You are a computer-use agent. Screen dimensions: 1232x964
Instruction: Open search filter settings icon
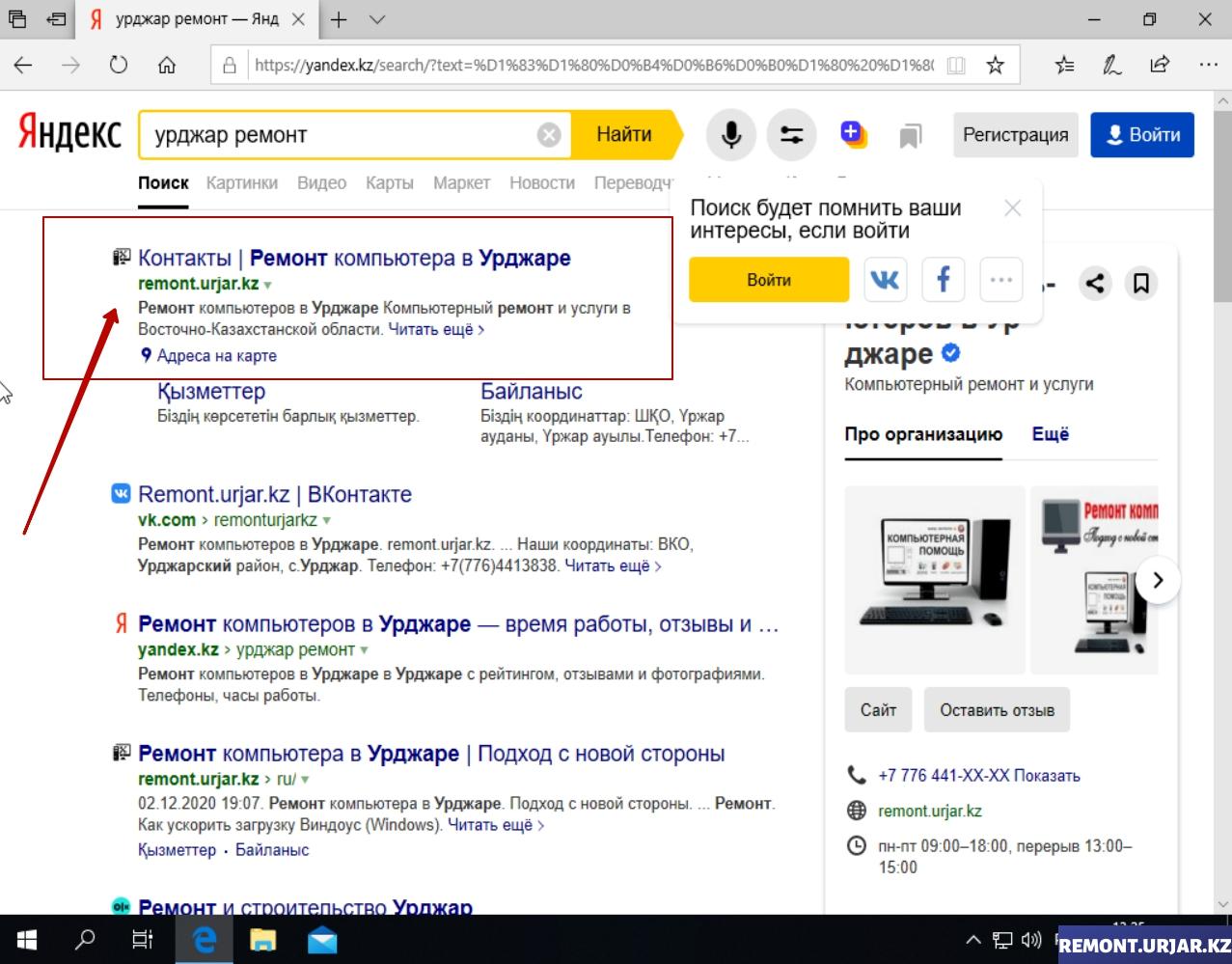(x=791, y=135)
